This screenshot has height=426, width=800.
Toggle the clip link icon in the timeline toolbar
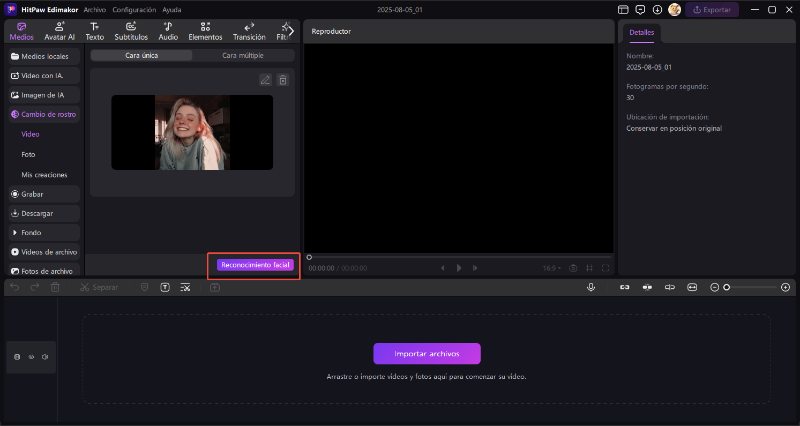coord(624,287)
